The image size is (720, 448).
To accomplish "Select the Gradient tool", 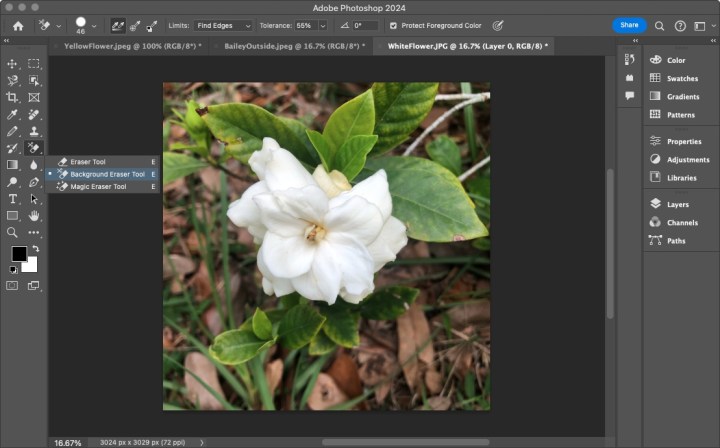I will pyautogui.click(x=13, y=165).
